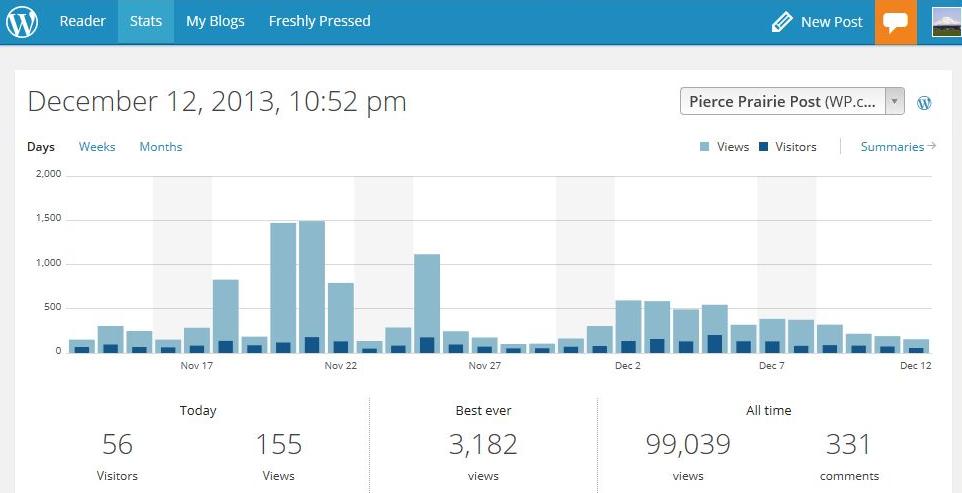Select the Stats tab in header
Image resolution: width=962 pixels, height=493 pixels.
click(146, 21)
